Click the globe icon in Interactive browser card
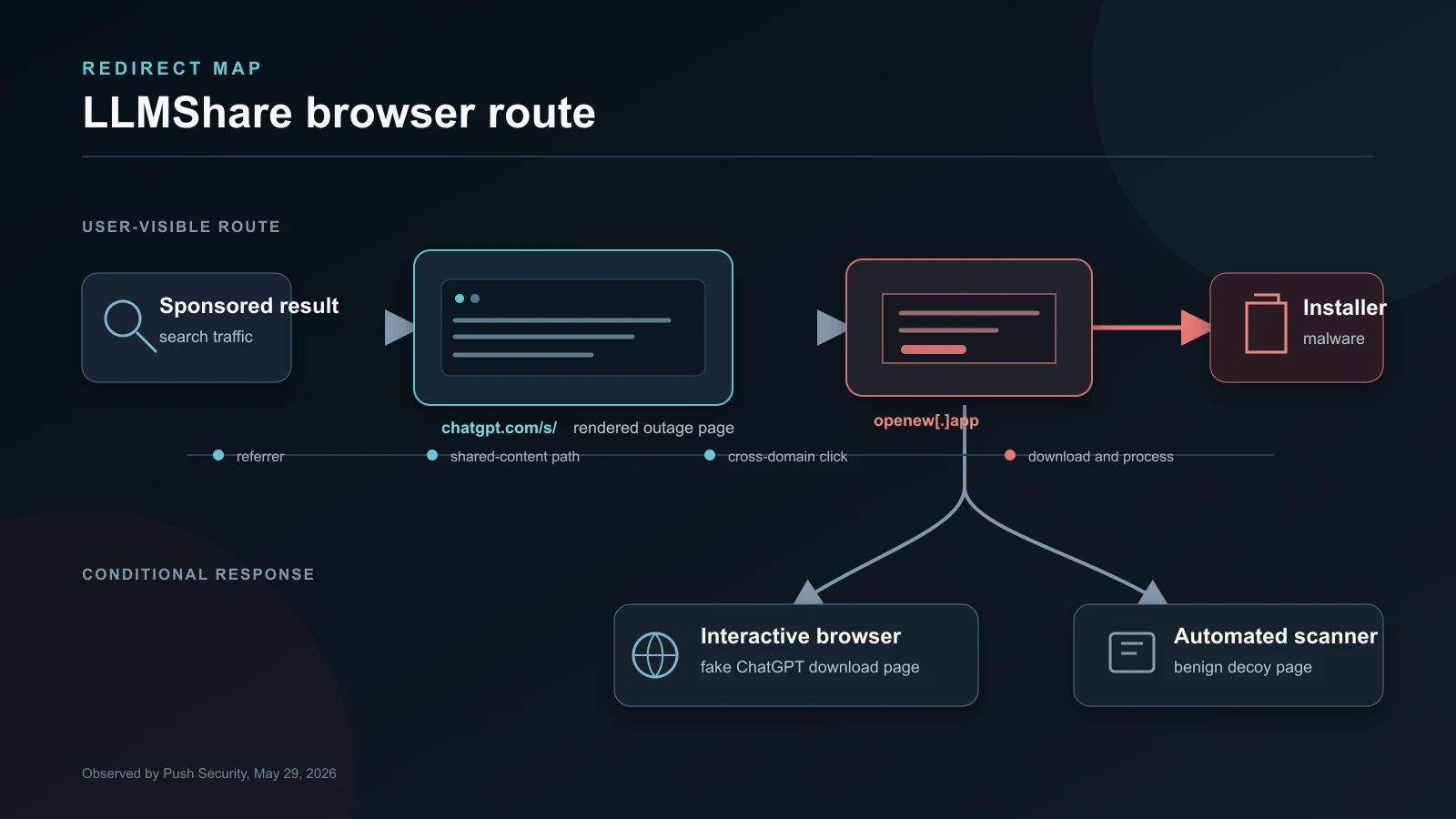1456x819 pixels. coord(655,655)
